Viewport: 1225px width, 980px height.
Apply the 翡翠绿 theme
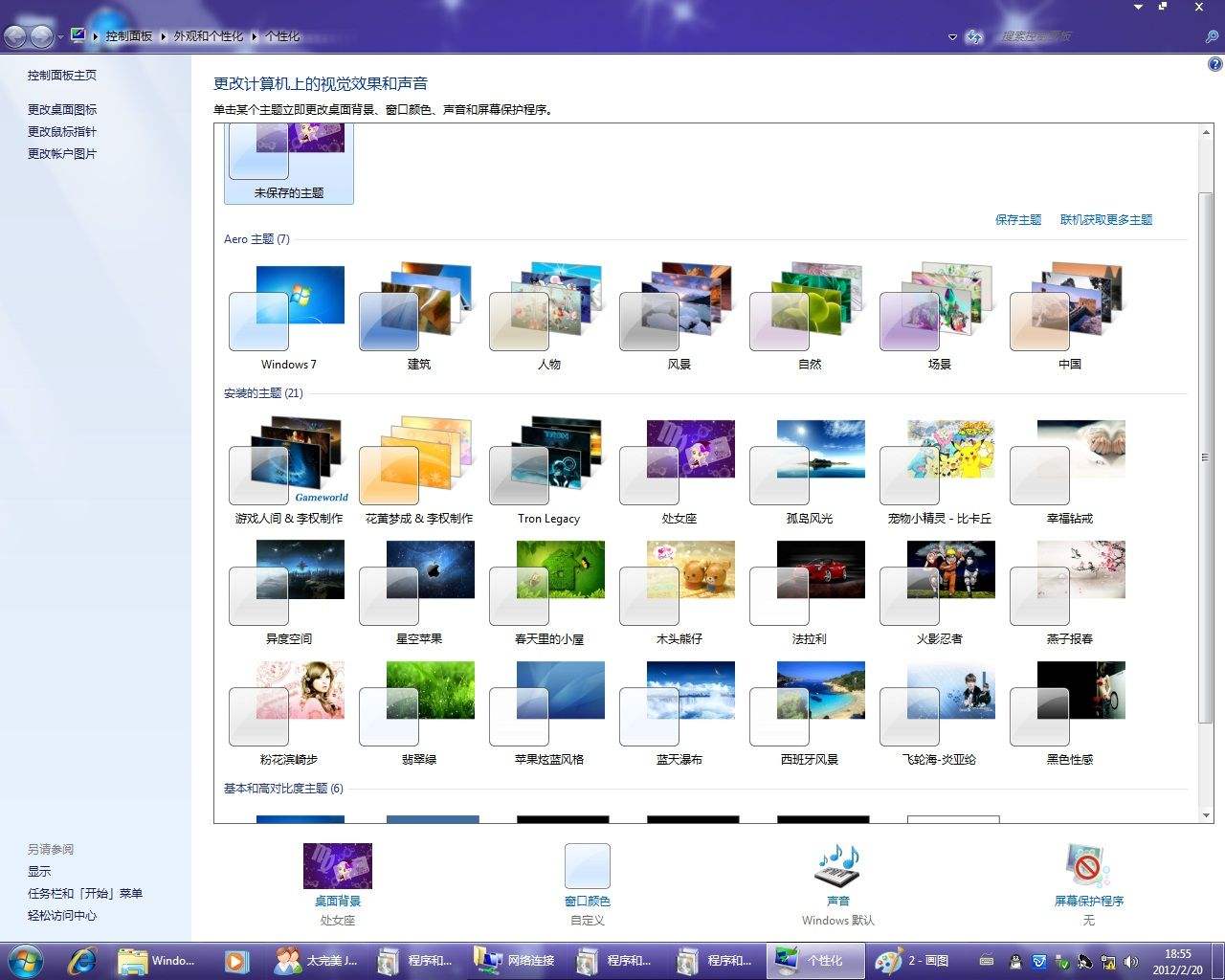(x=418, y=712)
